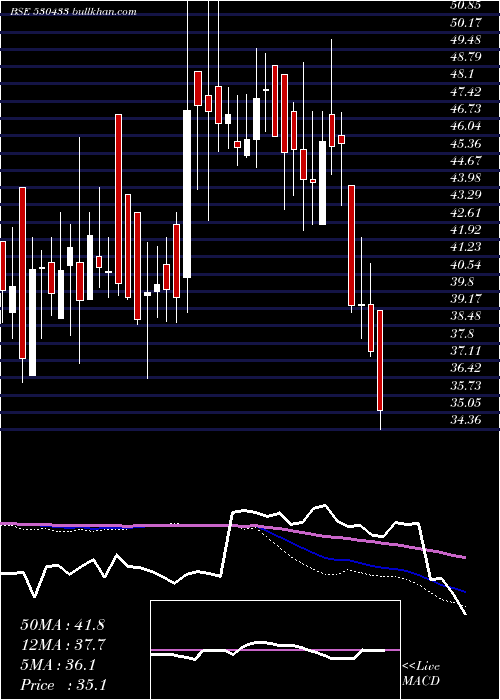The height and width of the screenshot is (700, 500).
Task: Click the 50.17 price axis label
Action: (466, 22)
